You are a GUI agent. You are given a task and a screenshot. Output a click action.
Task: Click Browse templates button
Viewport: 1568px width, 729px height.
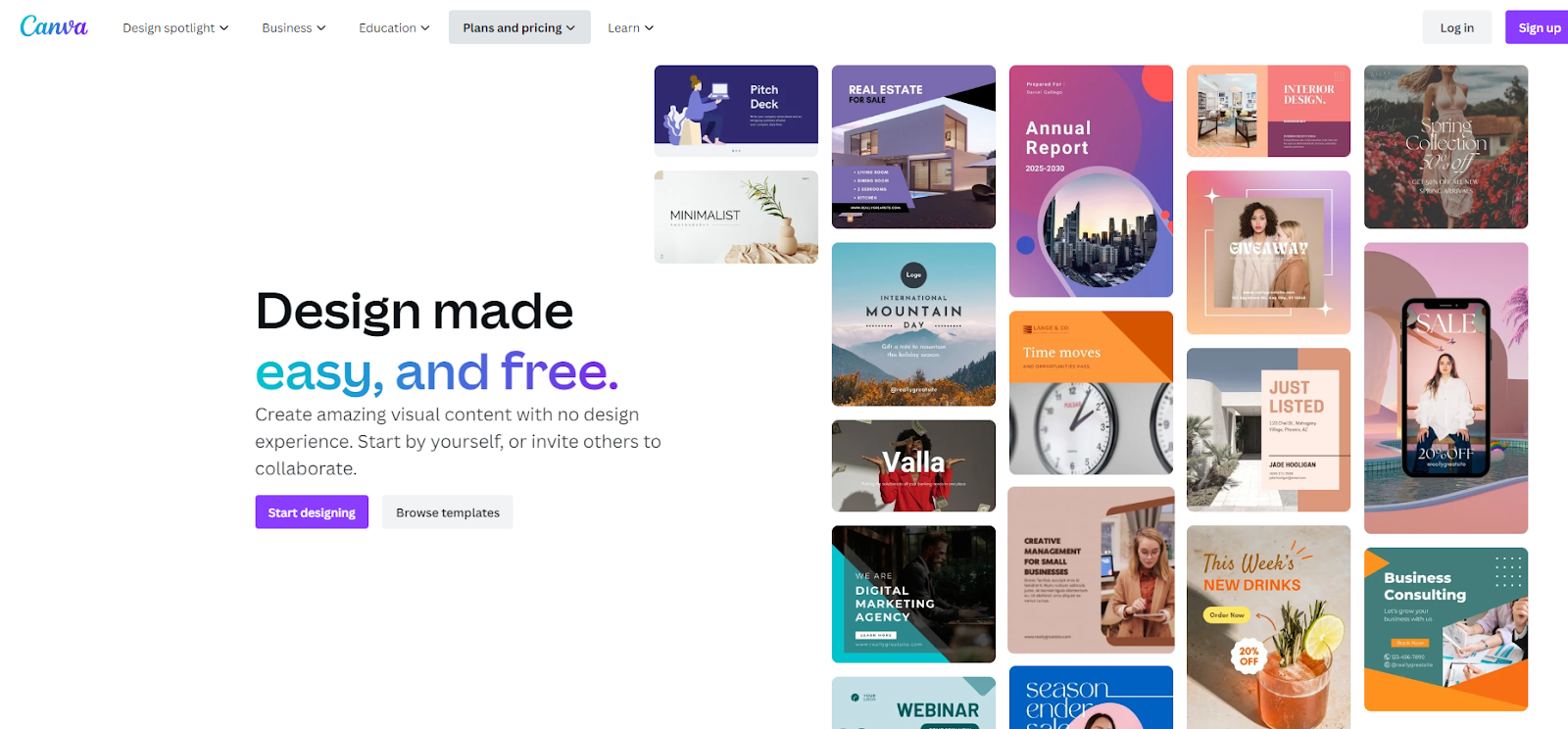pyautogui.click(x=448, y=512)
